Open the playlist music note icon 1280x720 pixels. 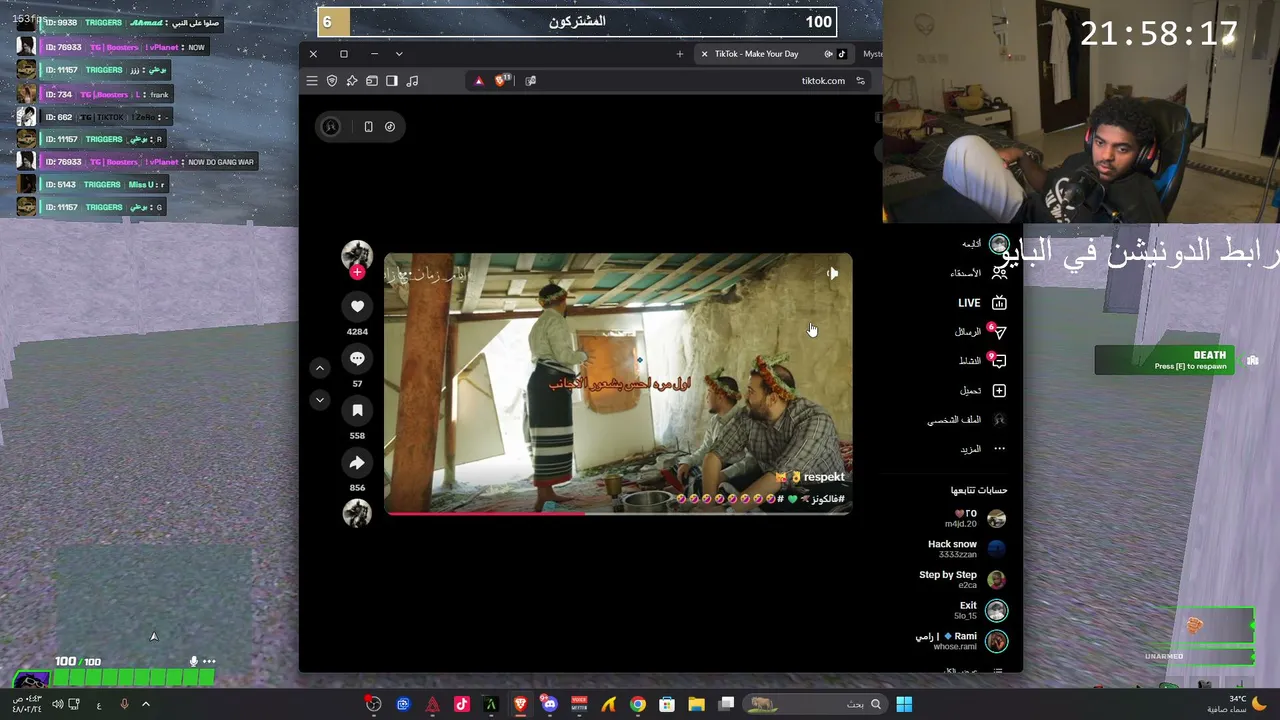(412, 81)
